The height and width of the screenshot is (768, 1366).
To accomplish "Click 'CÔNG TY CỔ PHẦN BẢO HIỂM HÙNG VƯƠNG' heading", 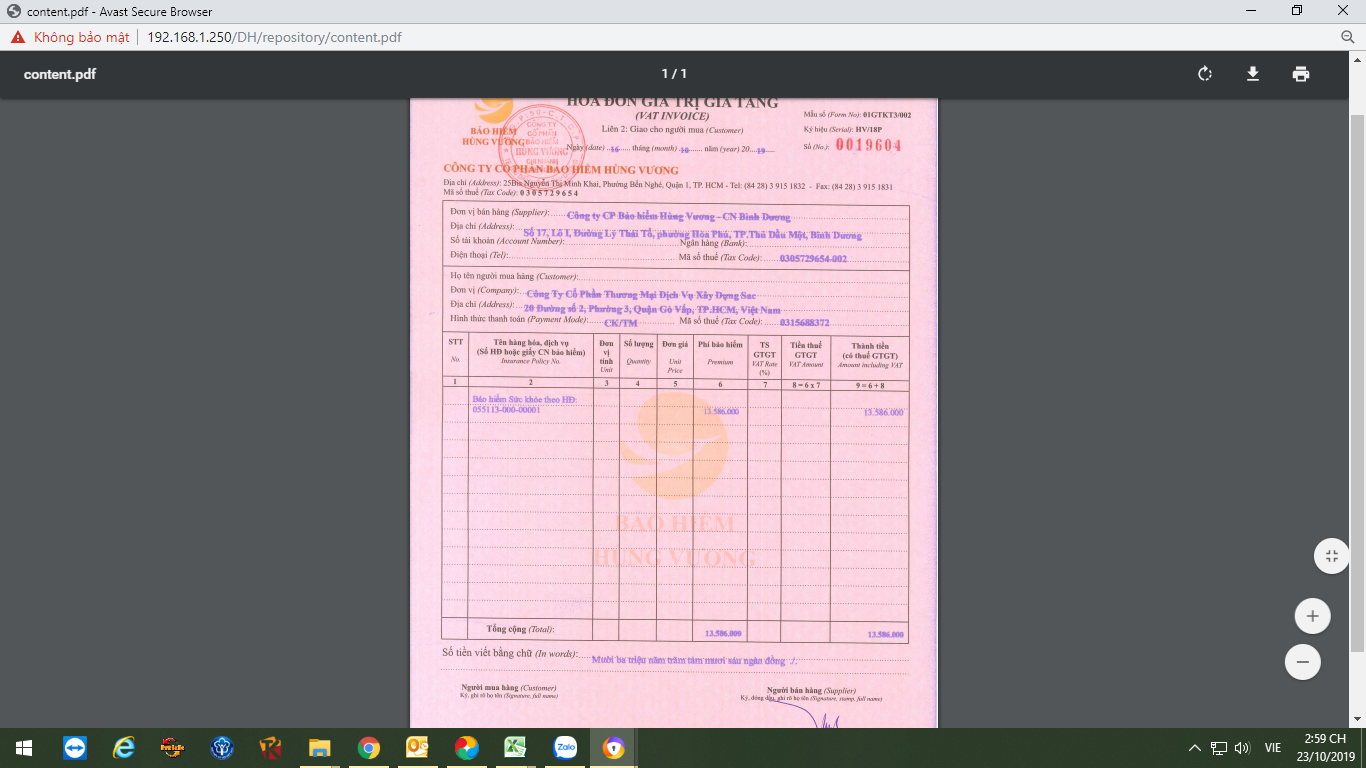I will (561, 170).
